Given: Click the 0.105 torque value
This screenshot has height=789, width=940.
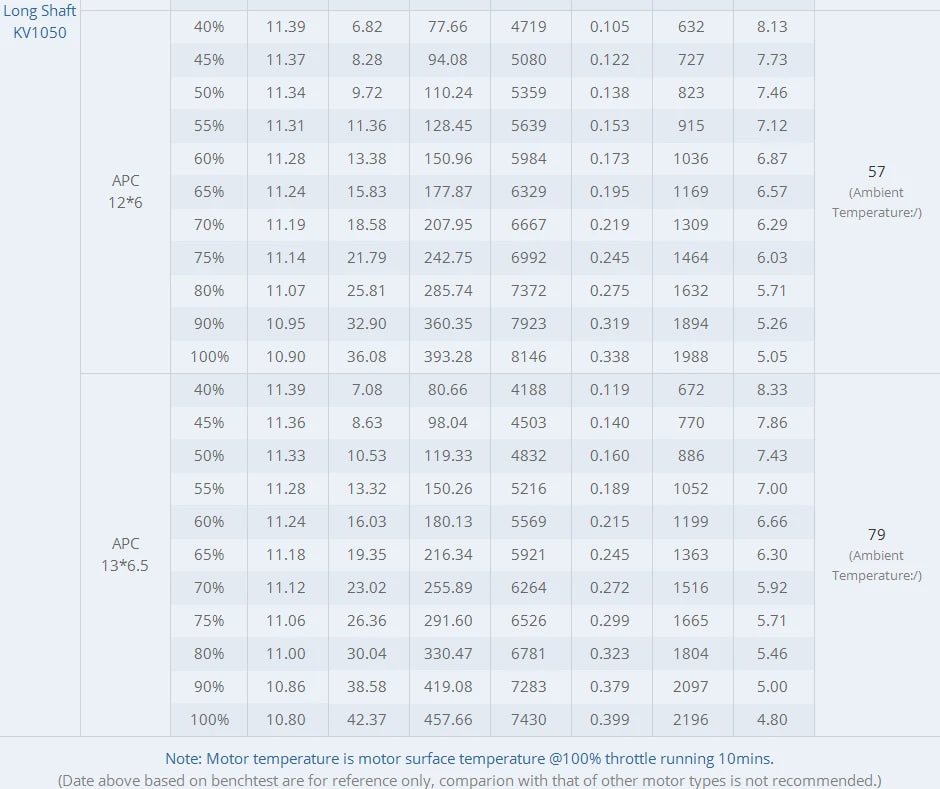Looking at the screenshot, I should tap(610, 27).
